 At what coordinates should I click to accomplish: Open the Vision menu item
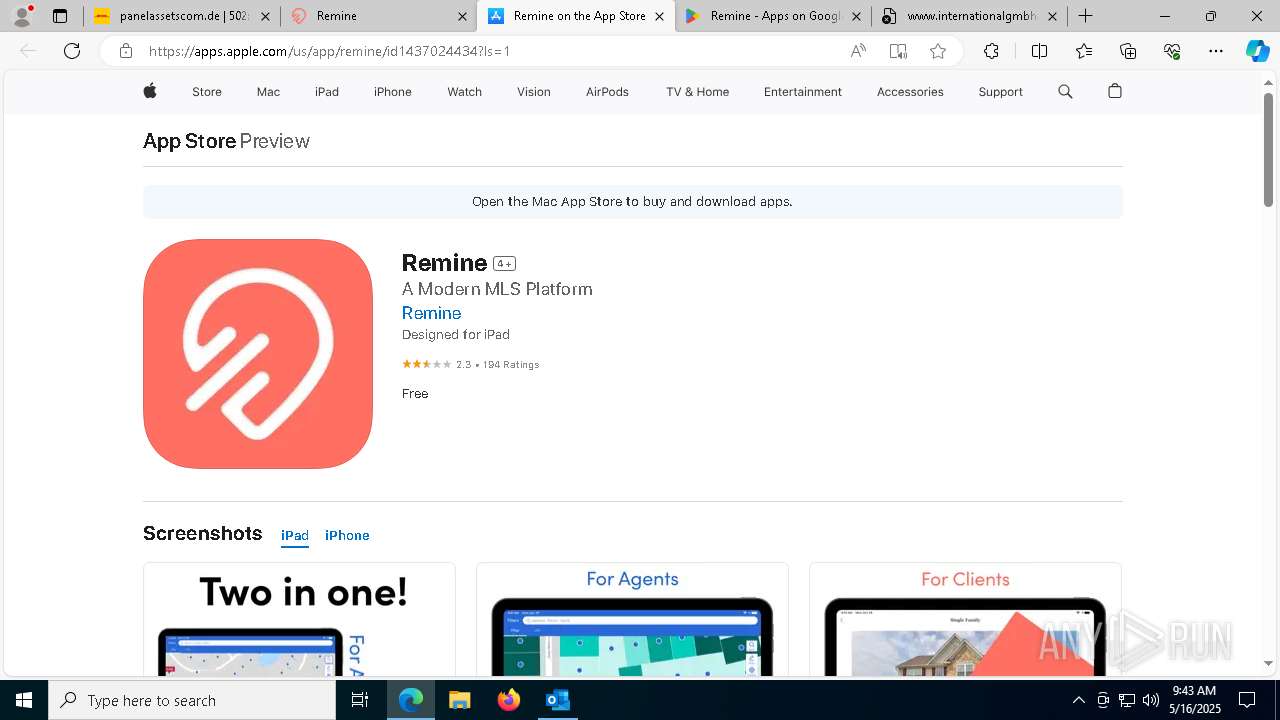(x=534, y=91)
